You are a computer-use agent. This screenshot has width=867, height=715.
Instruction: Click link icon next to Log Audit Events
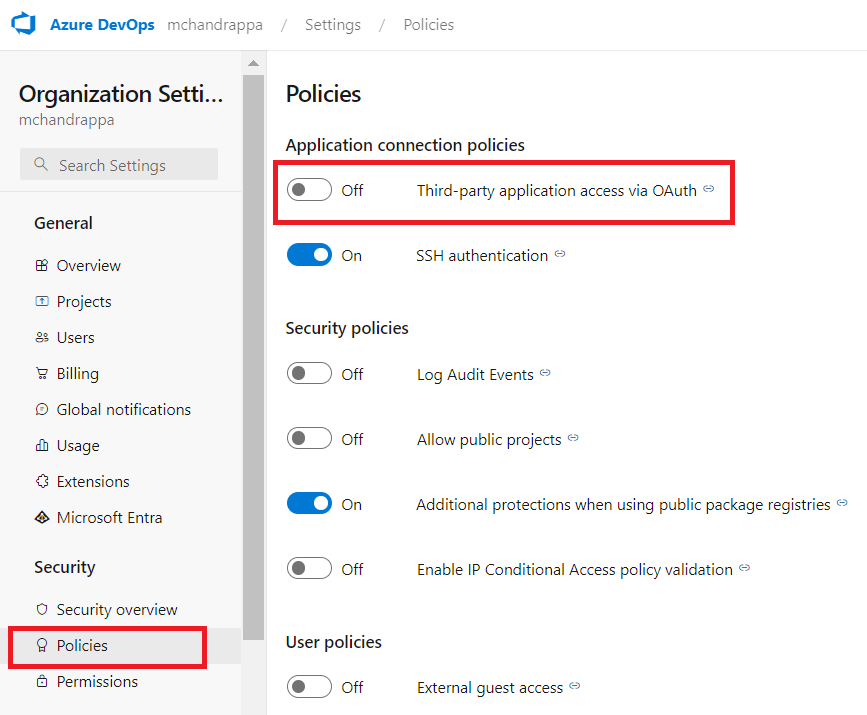pyautogui.click(x=545, y=373)
